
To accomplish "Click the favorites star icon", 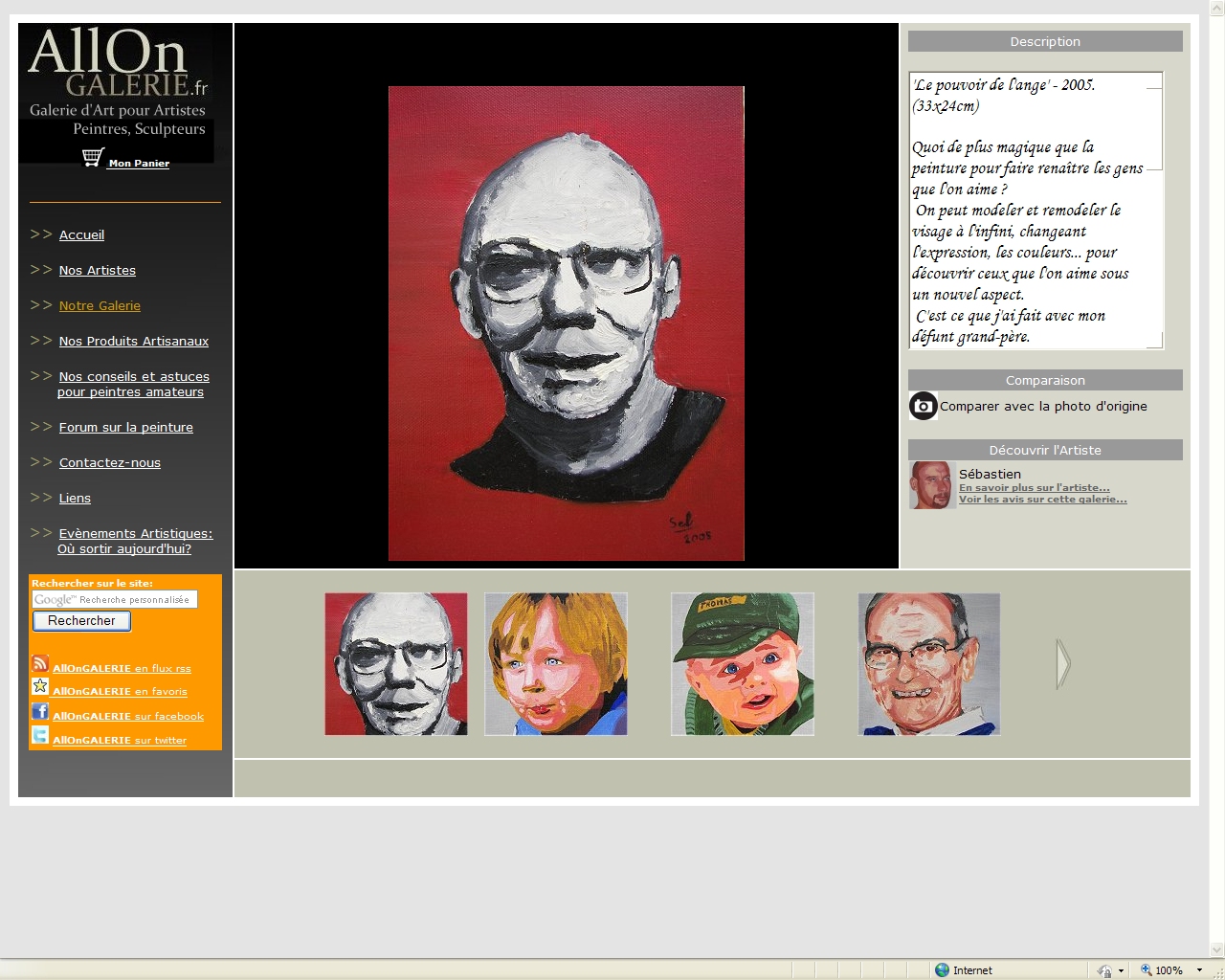I will pyautogui.click(x=40, y=686).
